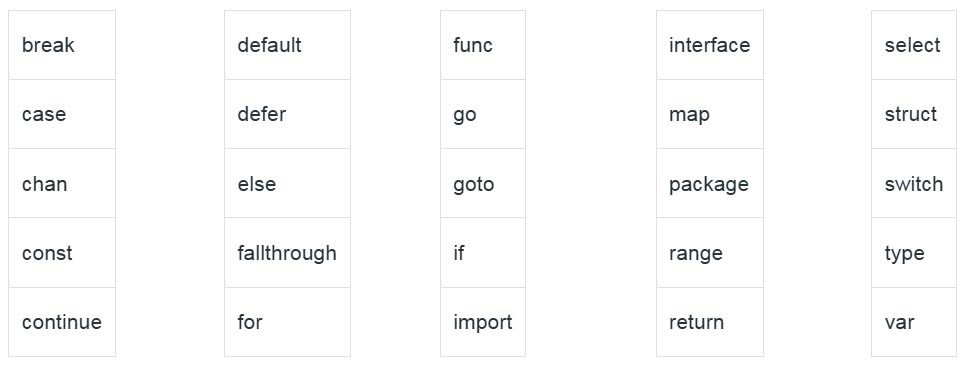This screenshot has height=368, width=966.
Task: Select the 'var' keyword cell
Action: [914, 322]
